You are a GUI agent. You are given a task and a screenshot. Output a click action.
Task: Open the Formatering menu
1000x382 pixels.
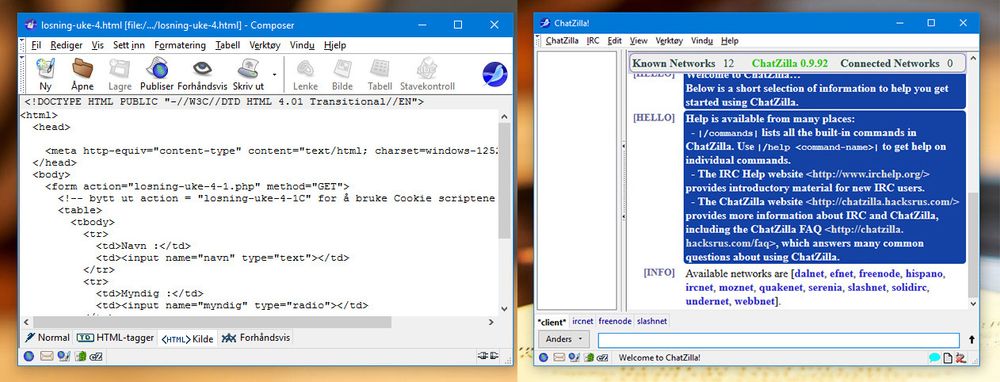tap(180, 45)
